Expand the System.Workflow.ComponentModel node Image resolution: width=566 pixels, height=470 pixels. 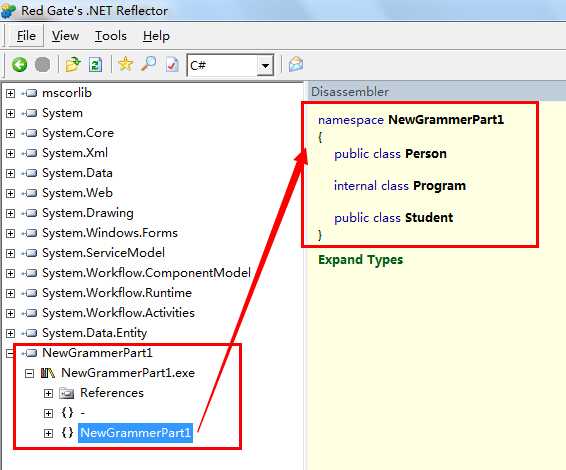(10, 274)
